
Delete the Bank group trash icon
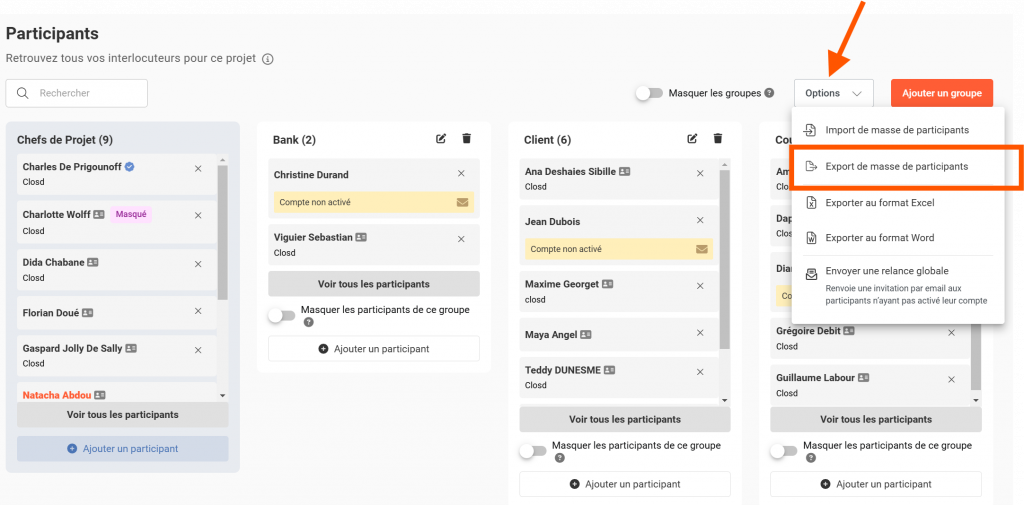point(466,139)
